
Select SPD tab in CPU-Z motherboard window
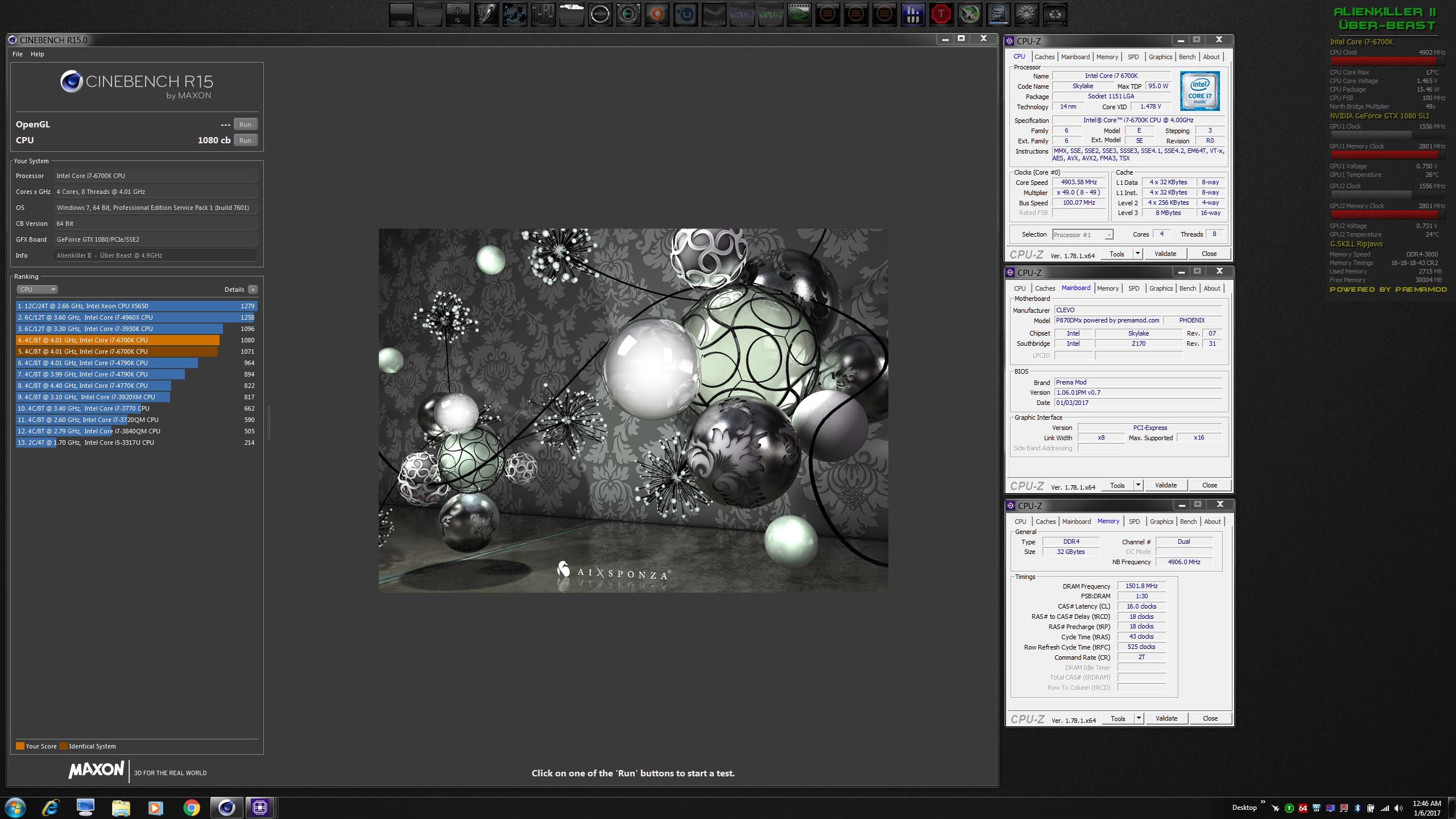pyautogui.click(x=1134, y=288)
